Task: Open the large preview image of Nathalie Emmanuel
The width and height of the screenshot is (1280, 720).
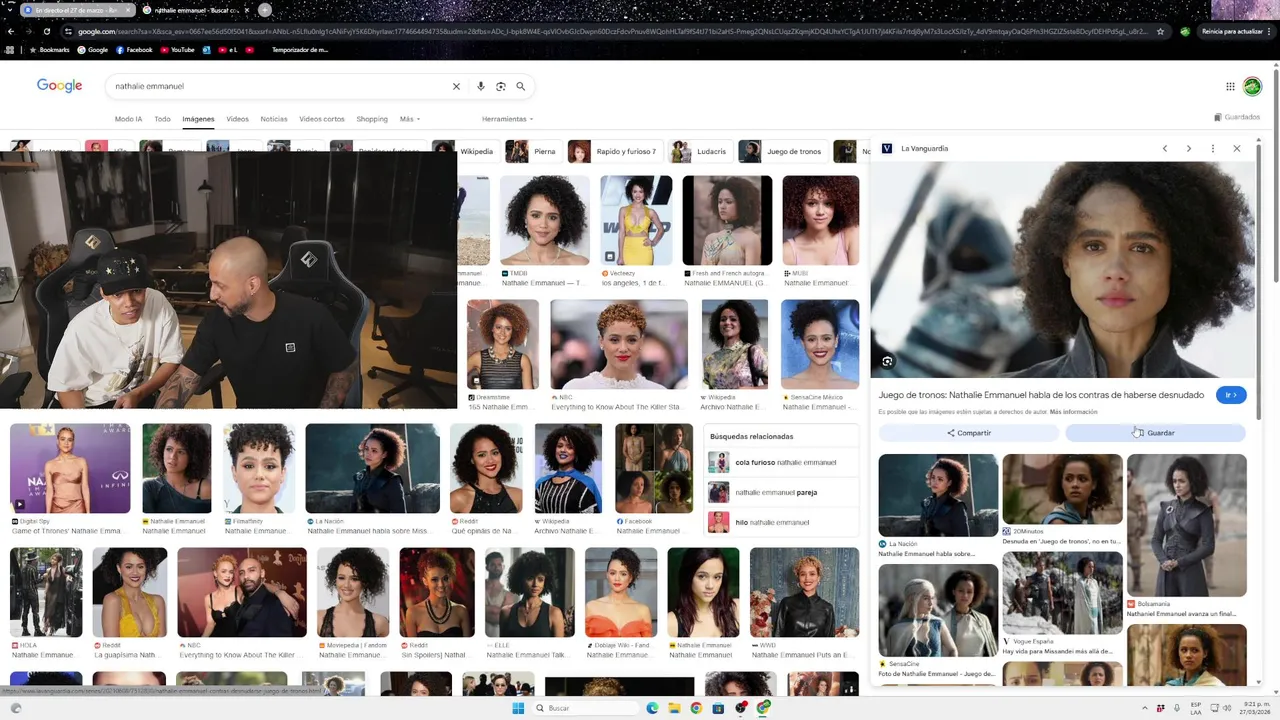Action: coord(1061,270)
